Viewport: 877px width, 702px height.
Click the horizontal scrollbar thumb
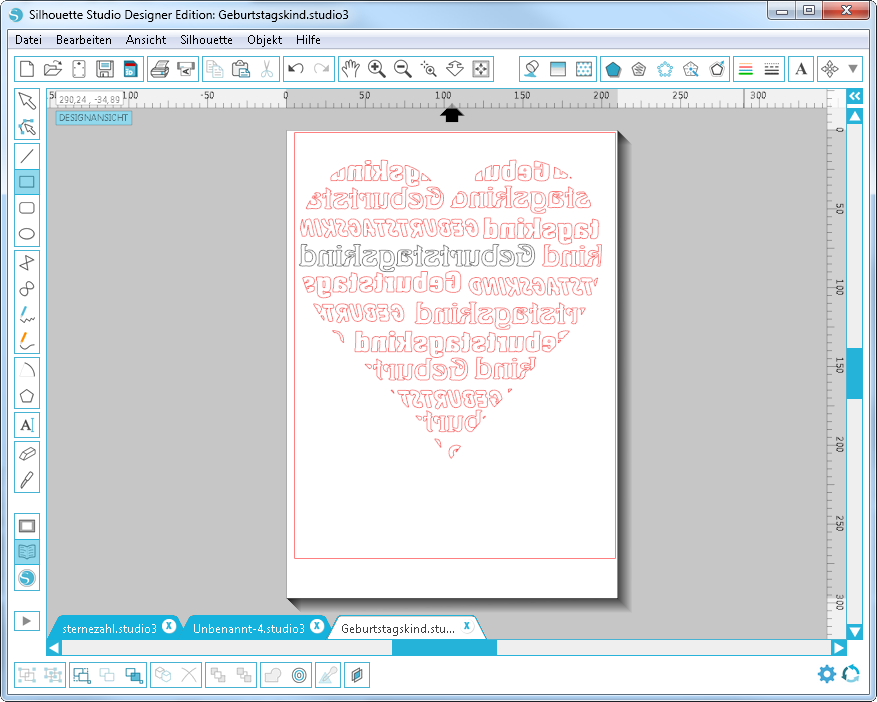[x=443, y=648]
